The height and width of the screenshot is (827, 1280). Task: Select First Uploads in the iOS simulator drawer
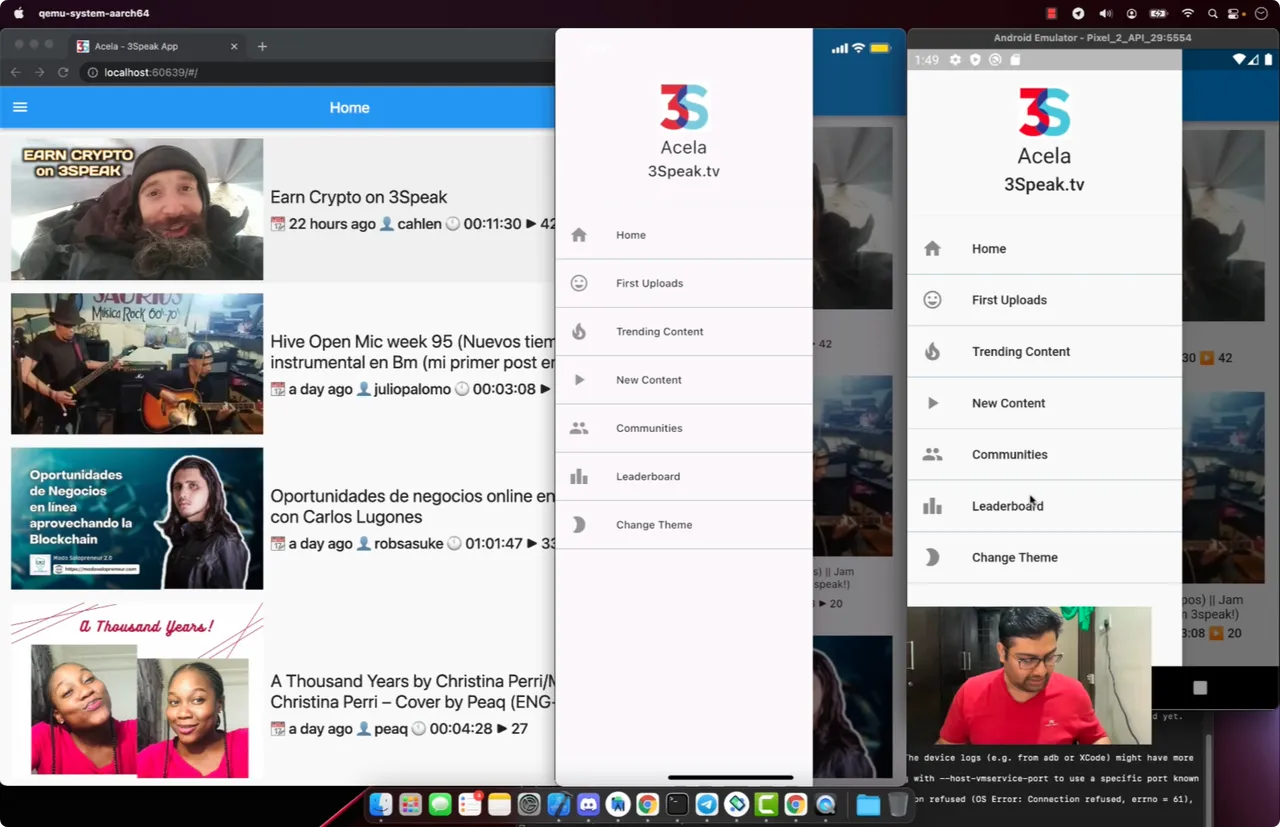click(684, 283)
